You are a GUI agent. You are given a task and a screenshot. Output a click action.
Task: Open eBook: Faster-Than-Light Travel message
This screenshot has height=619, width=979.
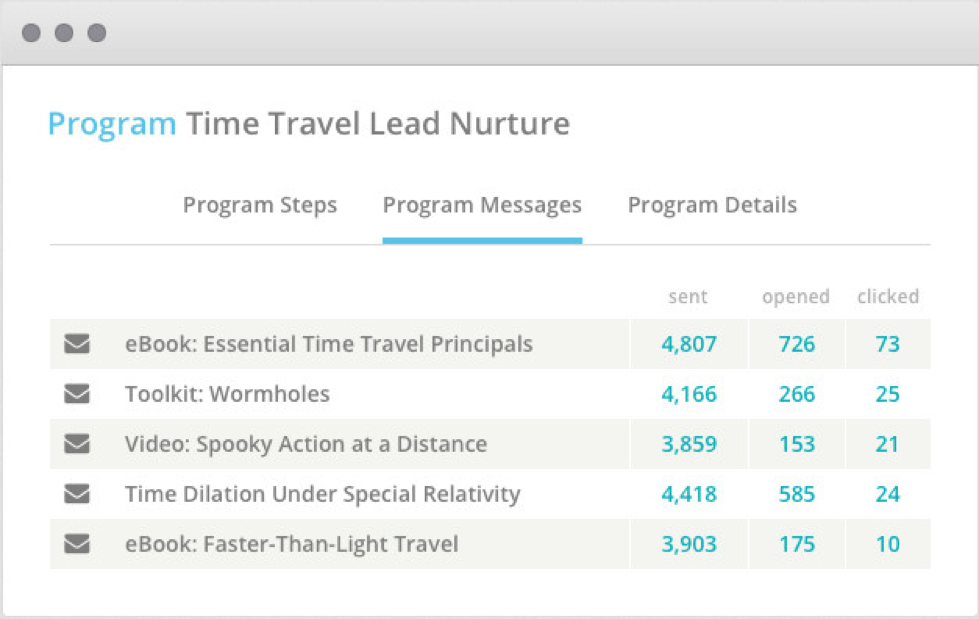pyautogui.click(x=291, y=544)
